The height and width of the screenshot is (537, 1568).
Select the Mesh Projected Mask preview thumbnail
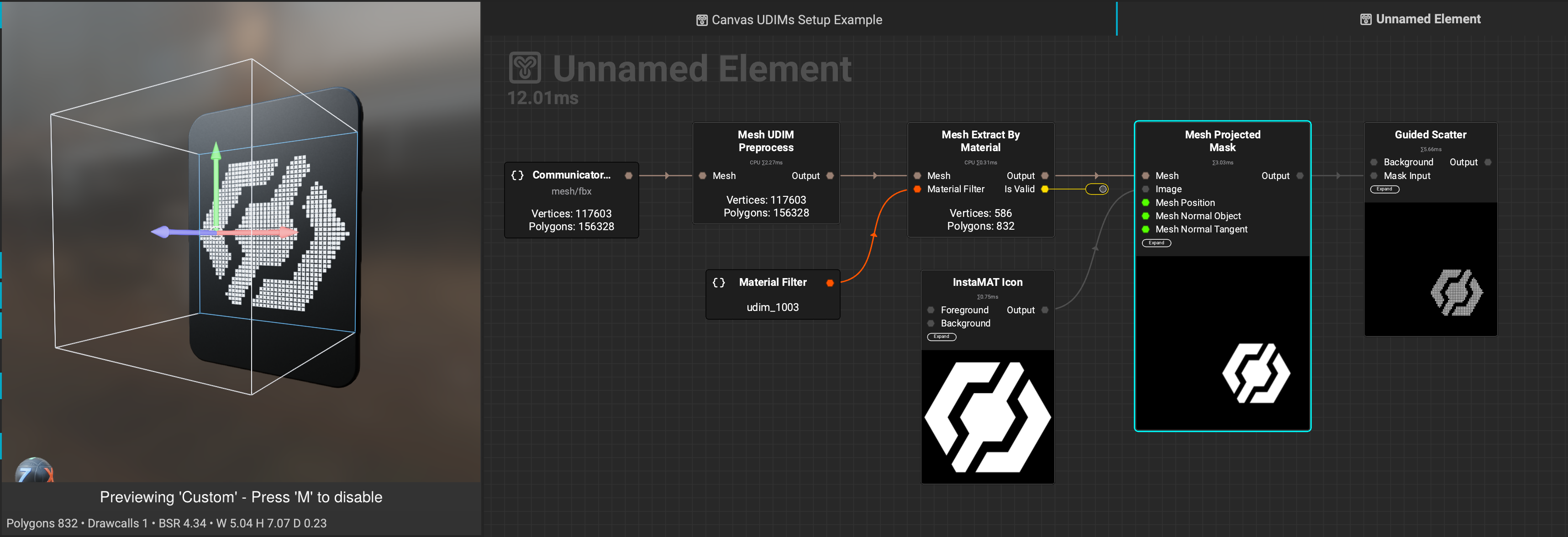point(1223,343)
